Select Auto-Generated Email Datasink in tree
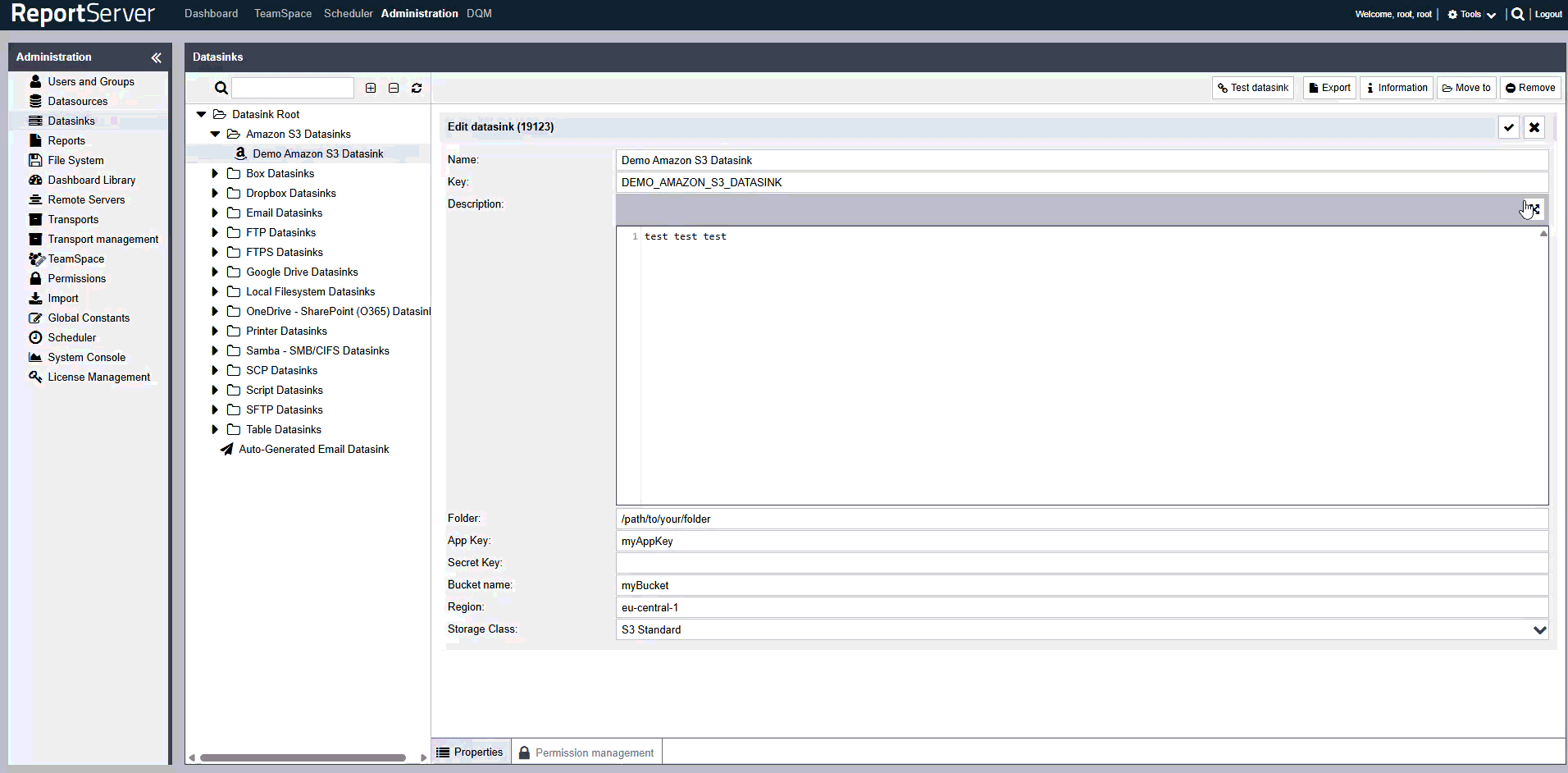The height and width of the screenshot is (773, 1568). pyautogui.click(x=313, y=450)
